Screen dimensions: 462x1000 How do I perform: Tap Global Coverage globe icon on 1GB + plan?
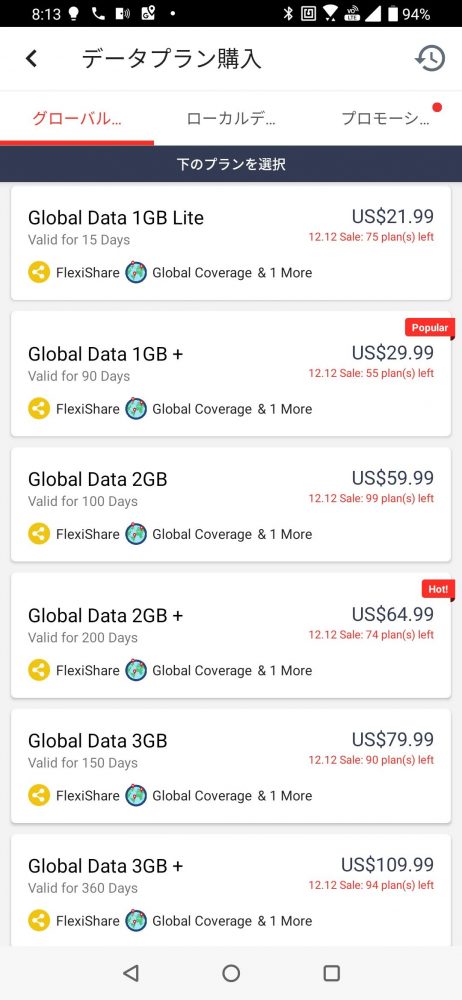coord(136,409)
